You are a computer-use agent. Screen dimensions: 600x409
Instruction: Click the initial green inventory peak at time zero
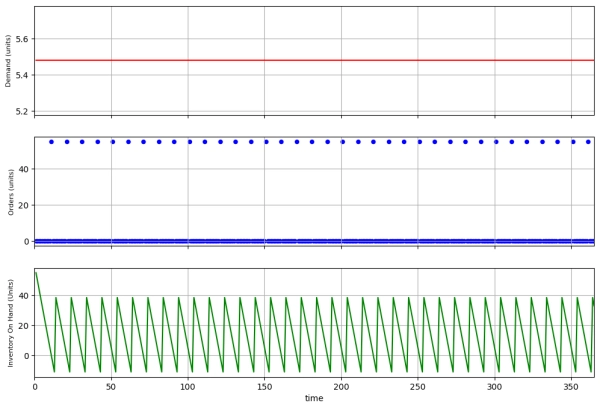tap(36, 273)
